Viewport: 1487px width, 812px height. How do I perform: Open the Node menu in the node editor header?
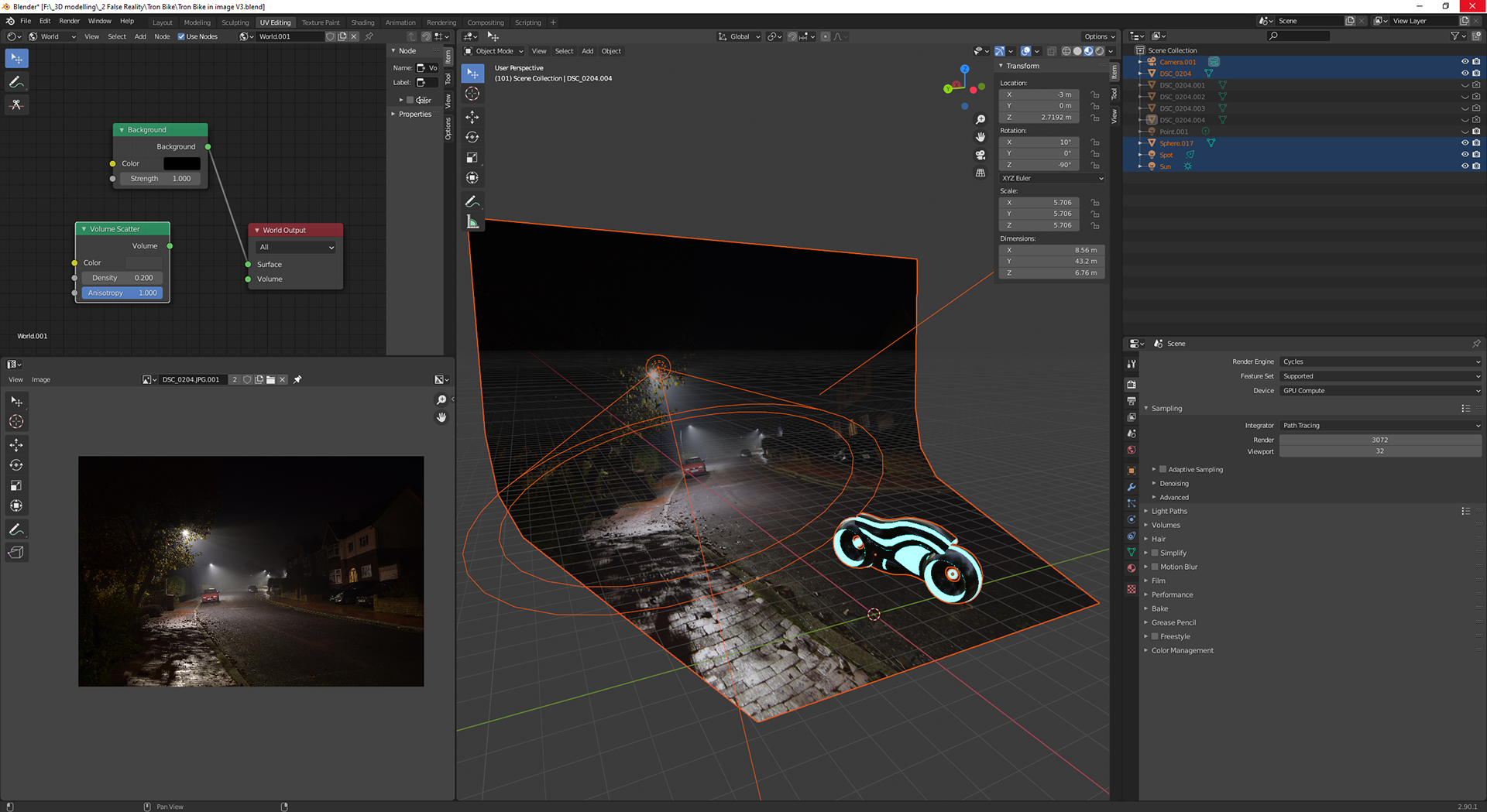pyautogui.click(x=162, y=36)
